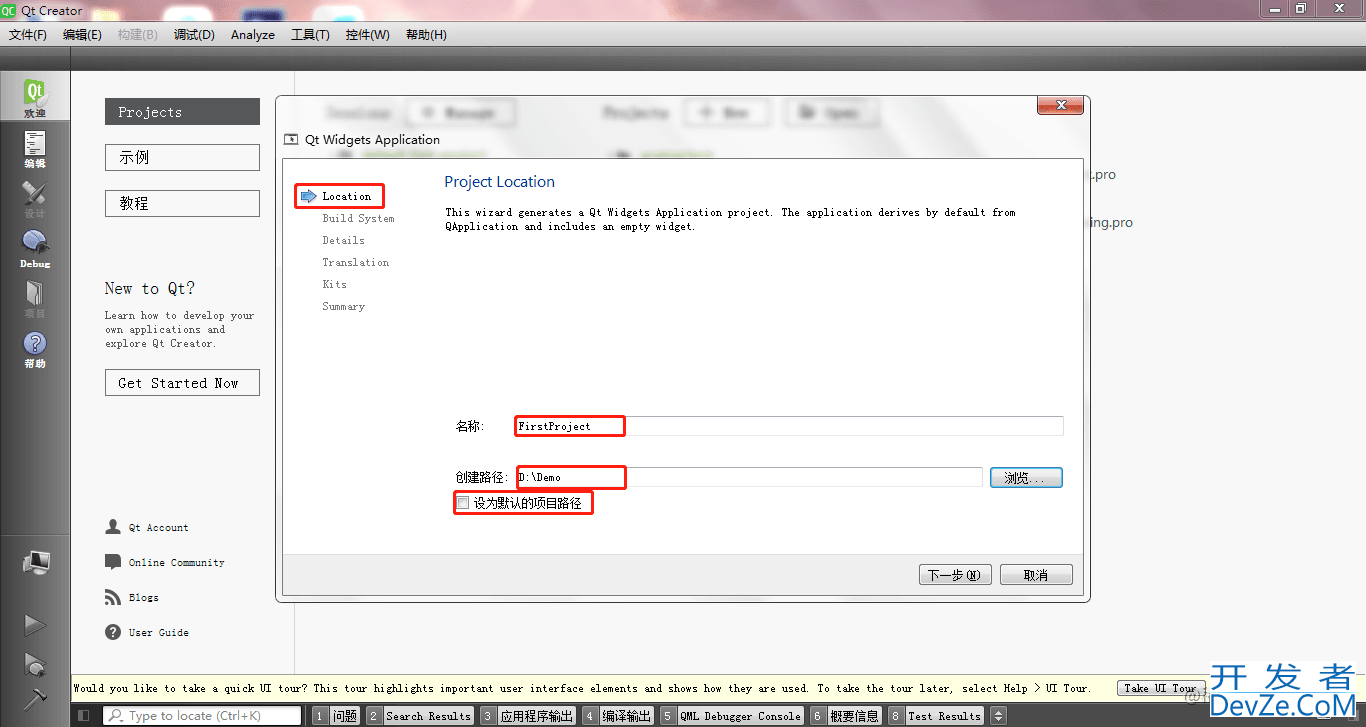Screen dimensions: 1366x727
Task: Click 取消 to cancel the wizard
Action: point(1036,575)
